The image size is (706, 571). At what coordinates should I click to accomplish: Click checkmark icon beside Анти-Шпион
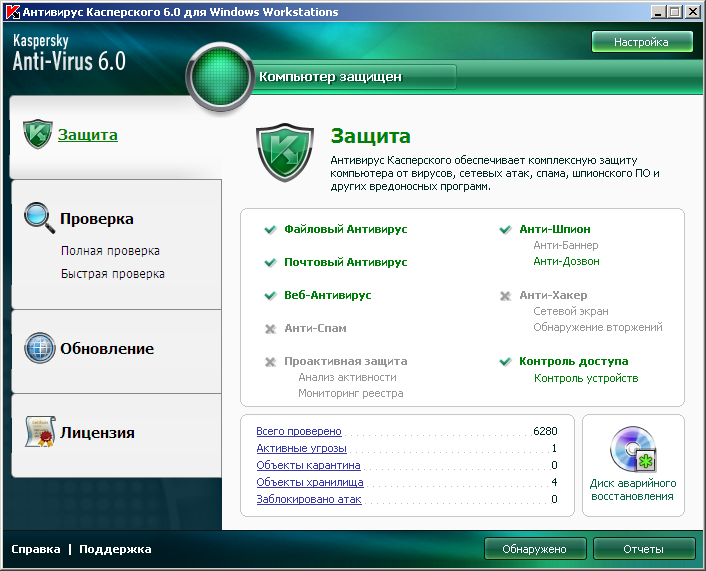(x=505, y=230)
